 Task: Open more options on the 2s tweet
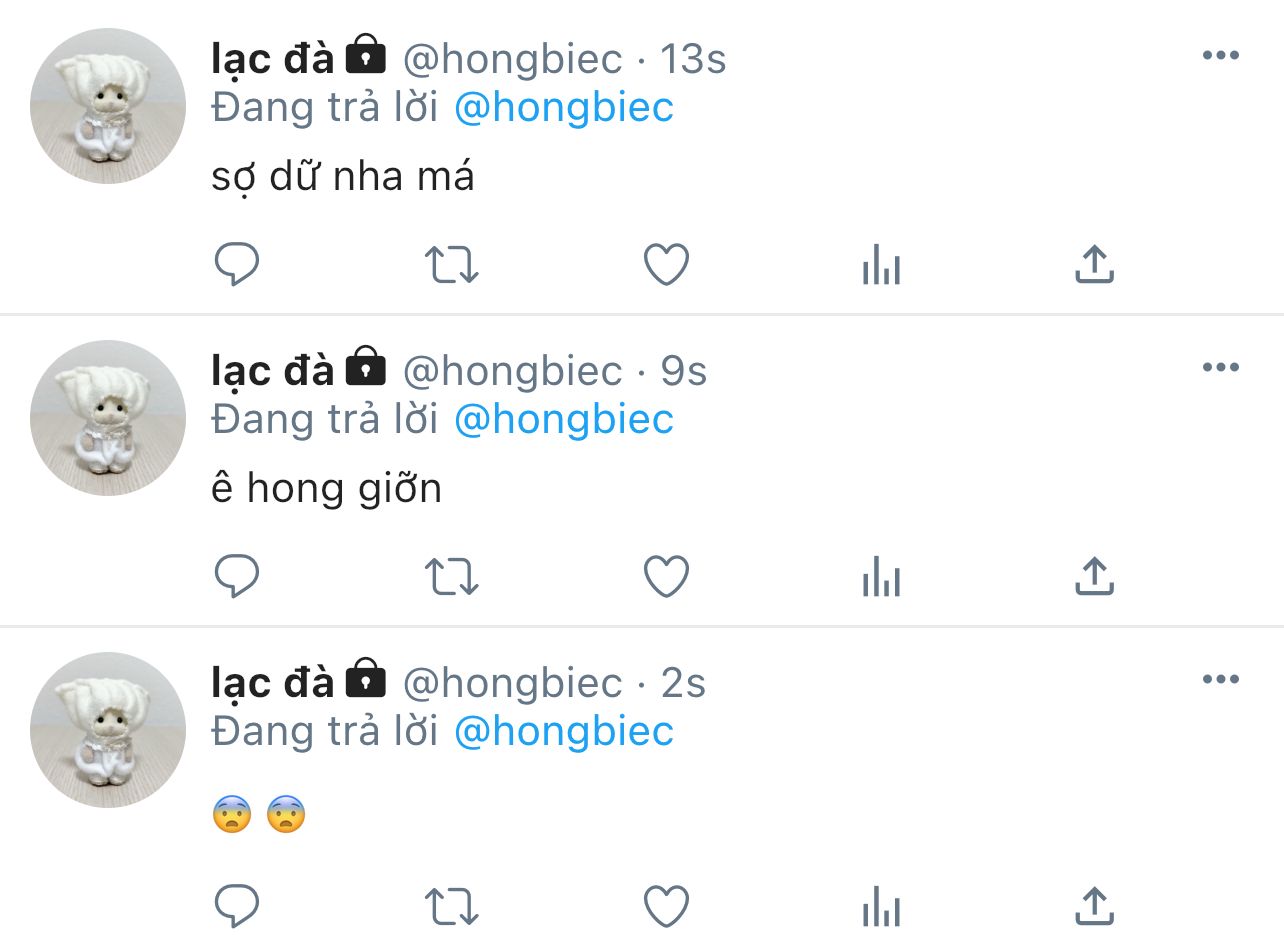tap(1221, 680)
